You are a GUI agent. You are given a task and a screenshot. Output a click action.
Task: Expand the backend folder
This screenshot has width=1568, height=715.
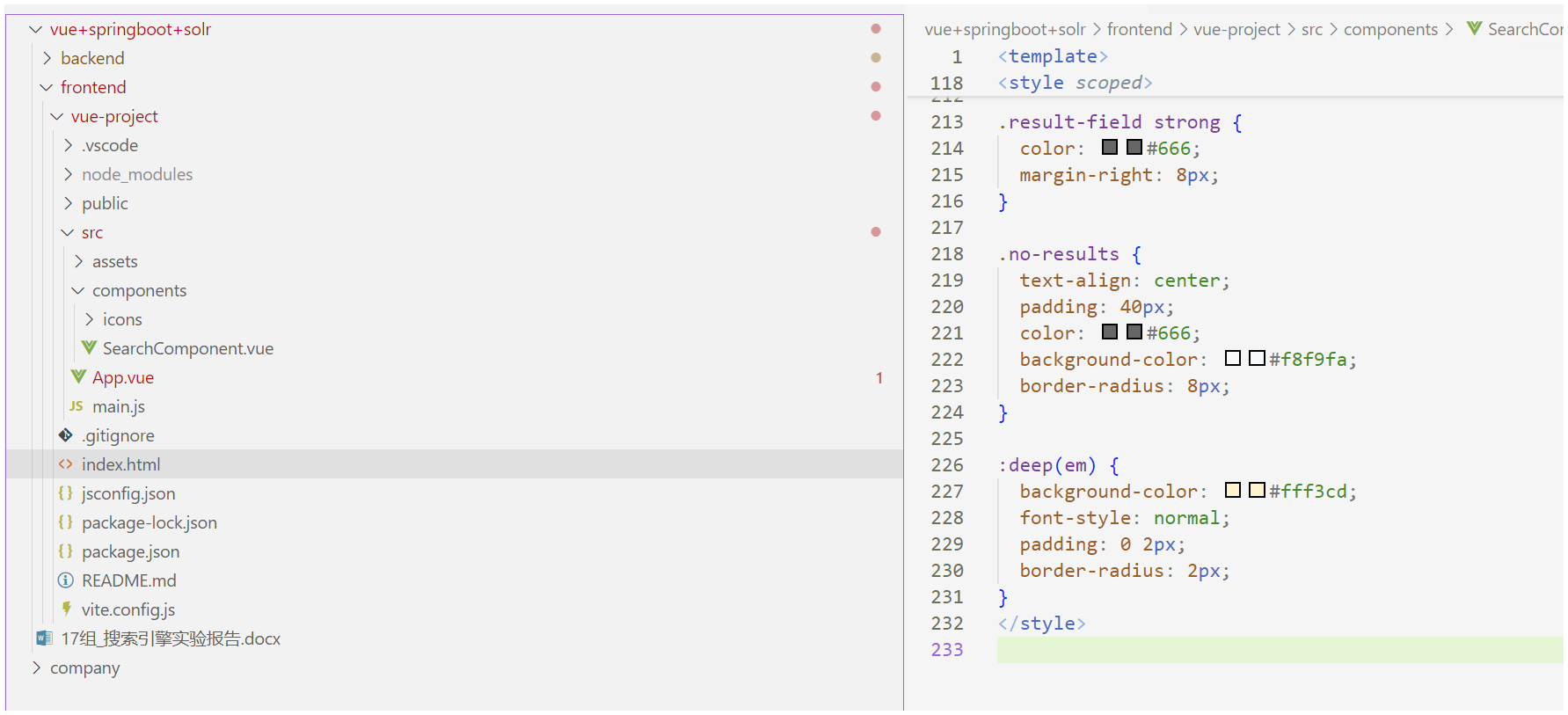47,58
